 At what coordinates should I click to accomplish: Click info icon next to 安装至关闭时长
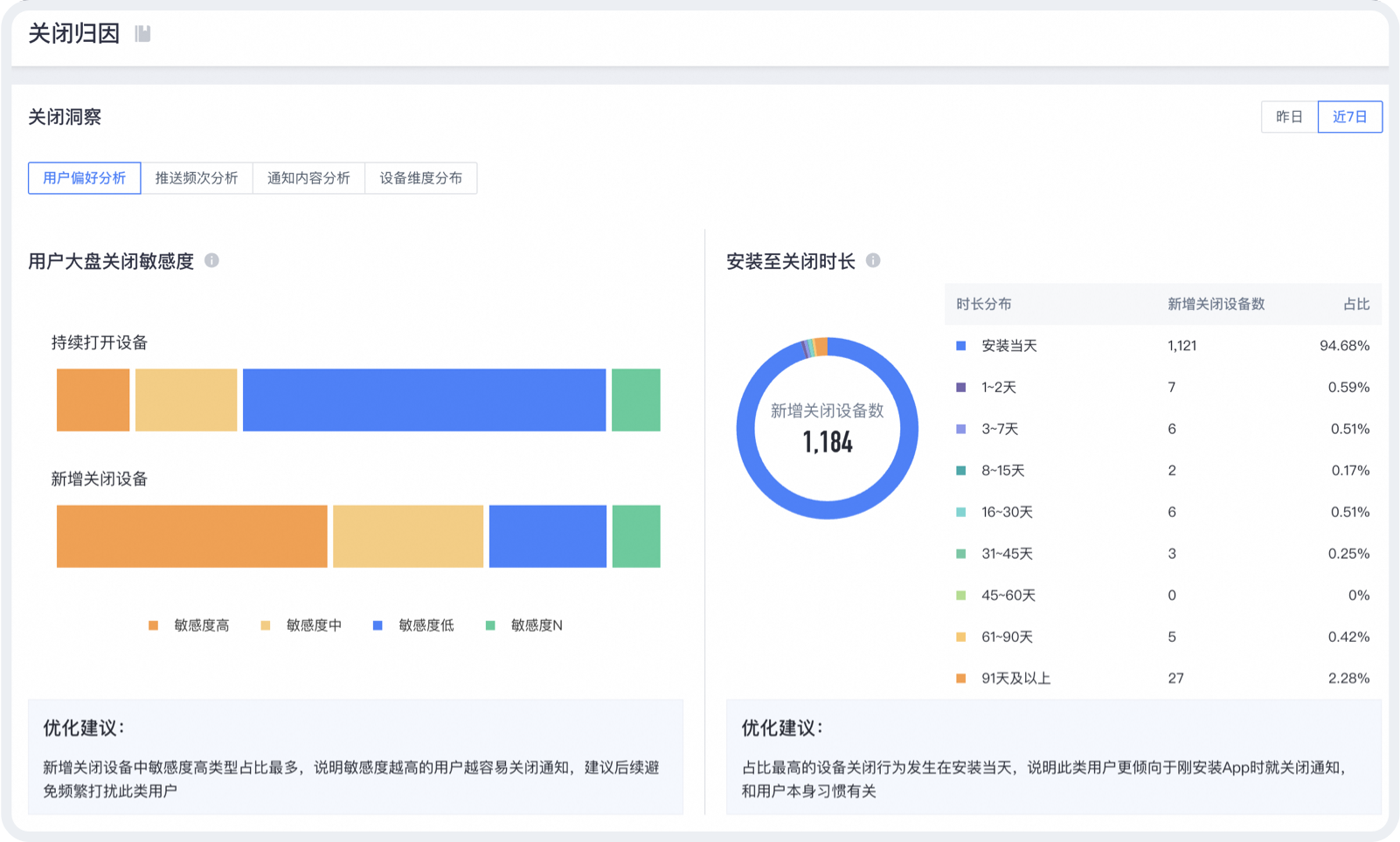[873, 260]
